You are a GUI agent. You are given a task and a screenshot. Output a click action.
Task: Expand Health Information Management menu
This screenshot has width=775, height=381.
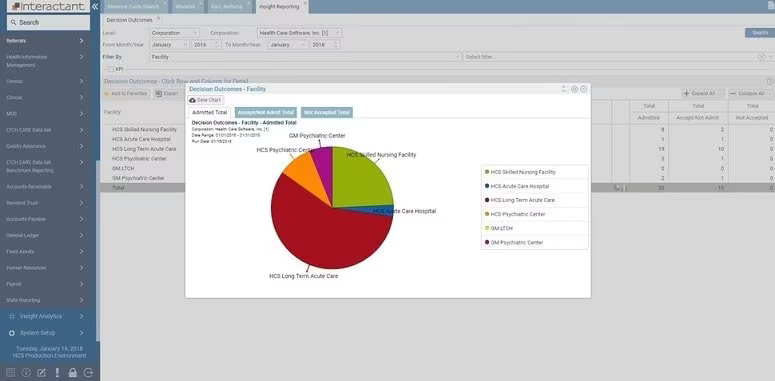[46, 61]
